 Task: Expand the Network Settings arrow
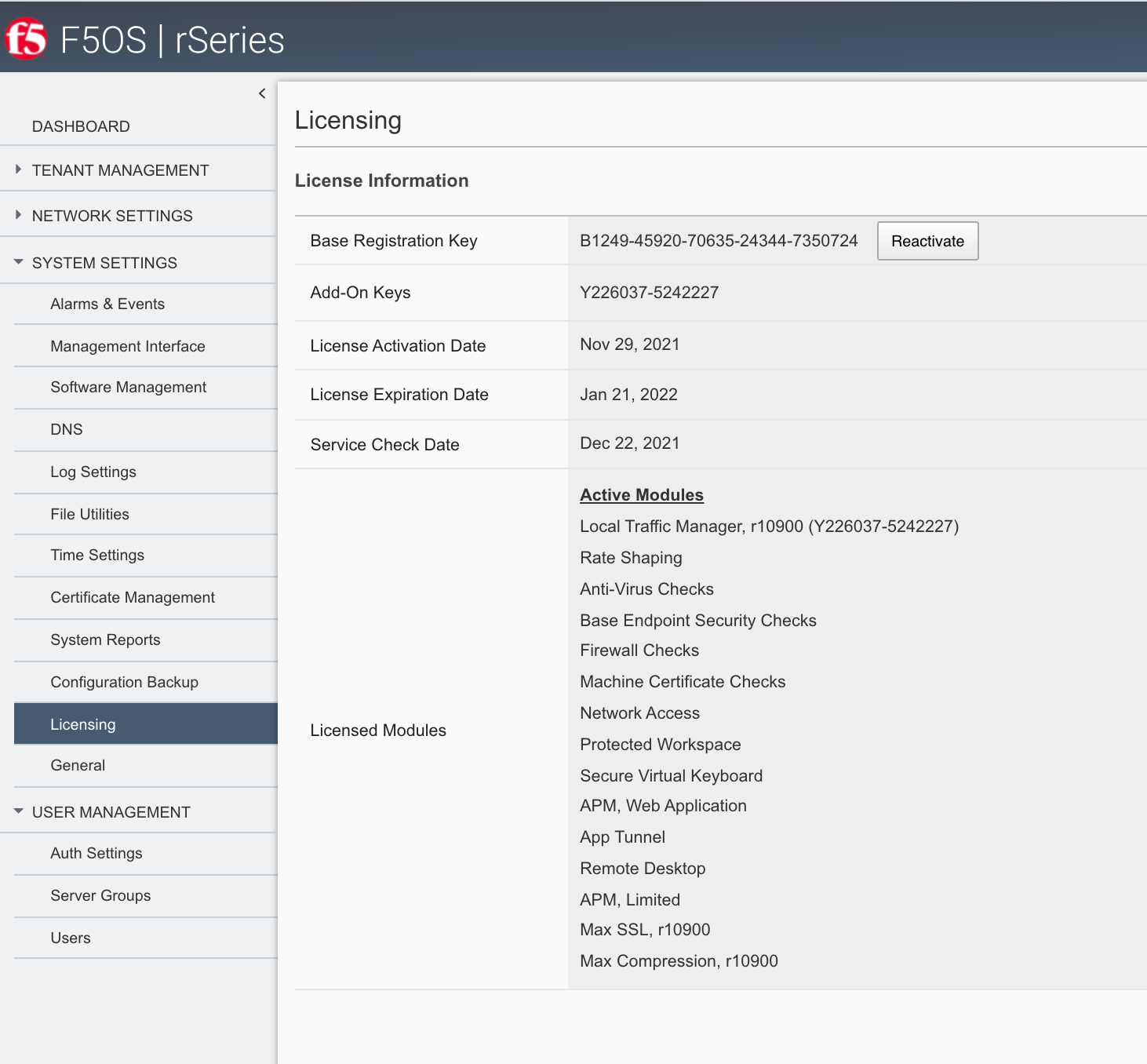click(x=18, y=215)
